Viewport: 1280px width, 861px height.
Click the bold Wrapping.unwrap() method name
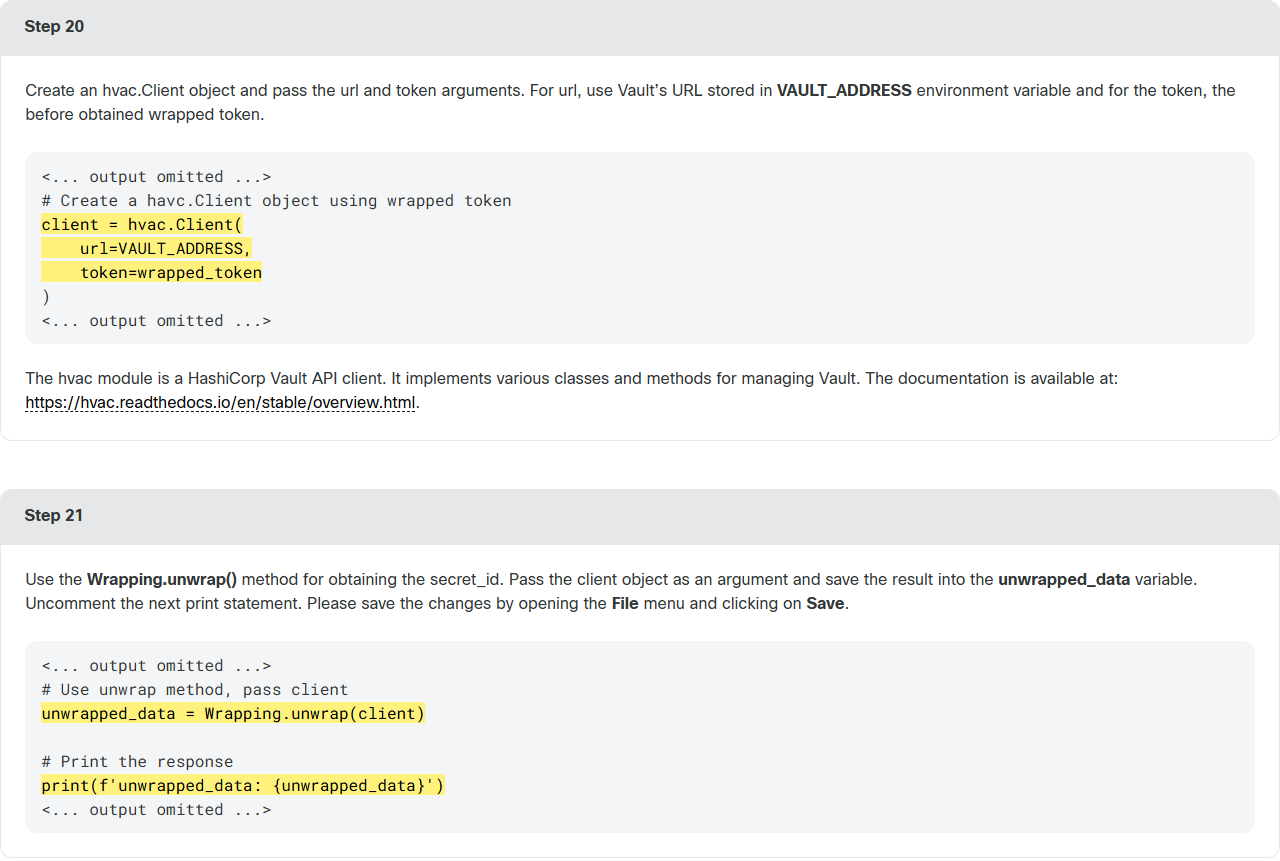pos(162,579)
